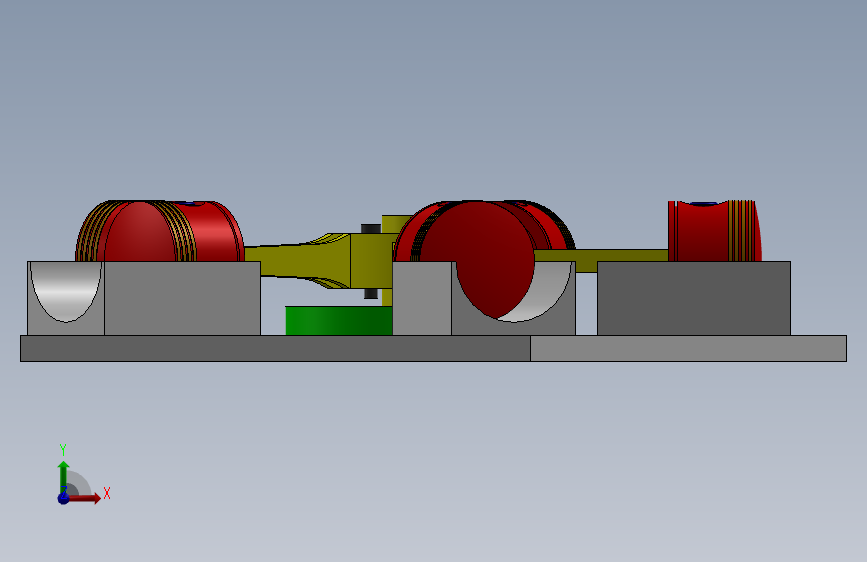Select the gray block under the left piston

182,298
